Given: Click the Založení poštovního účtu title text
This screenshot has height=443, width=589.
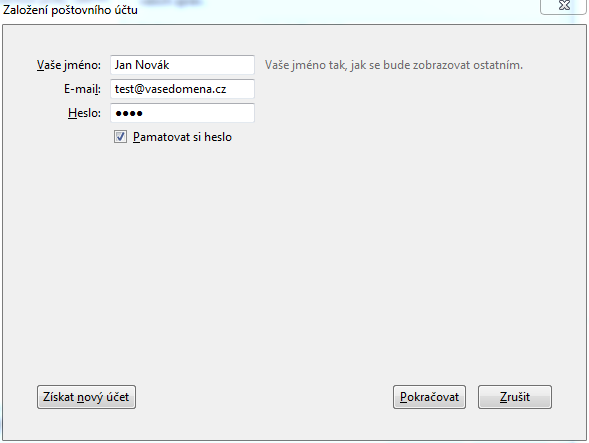Looking at the screenshot, I should [70, 10].
